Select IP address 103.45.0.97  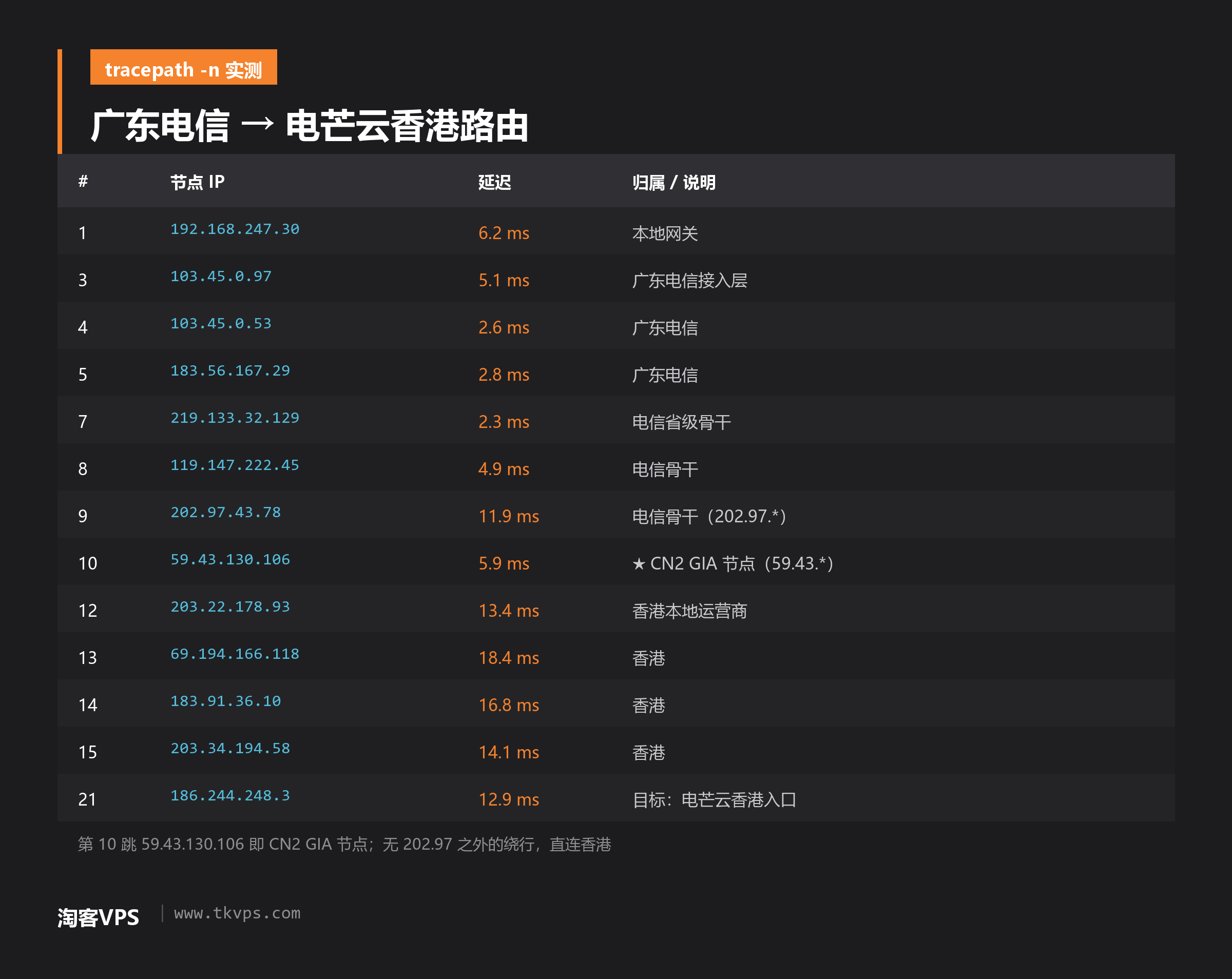click(221, 277)
